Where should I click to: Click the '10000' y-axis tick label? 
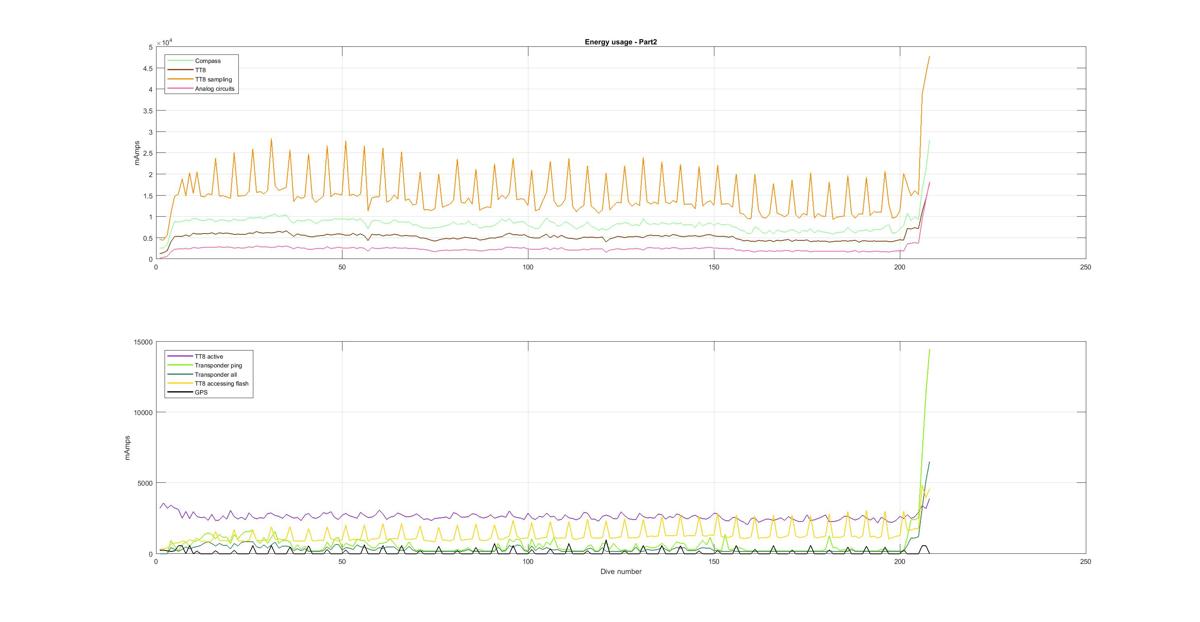pos(141,413)
